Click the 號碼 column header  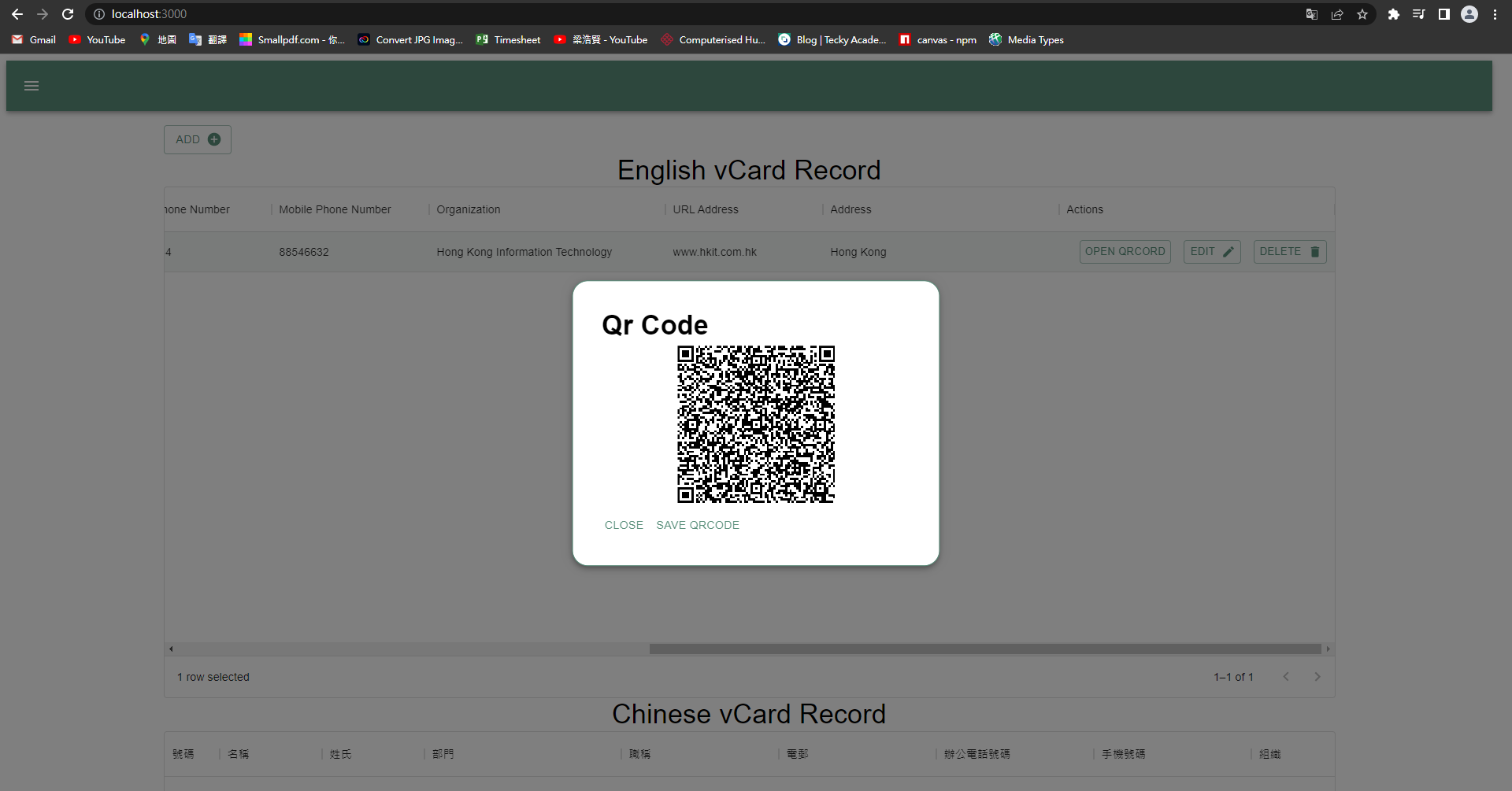183,754
